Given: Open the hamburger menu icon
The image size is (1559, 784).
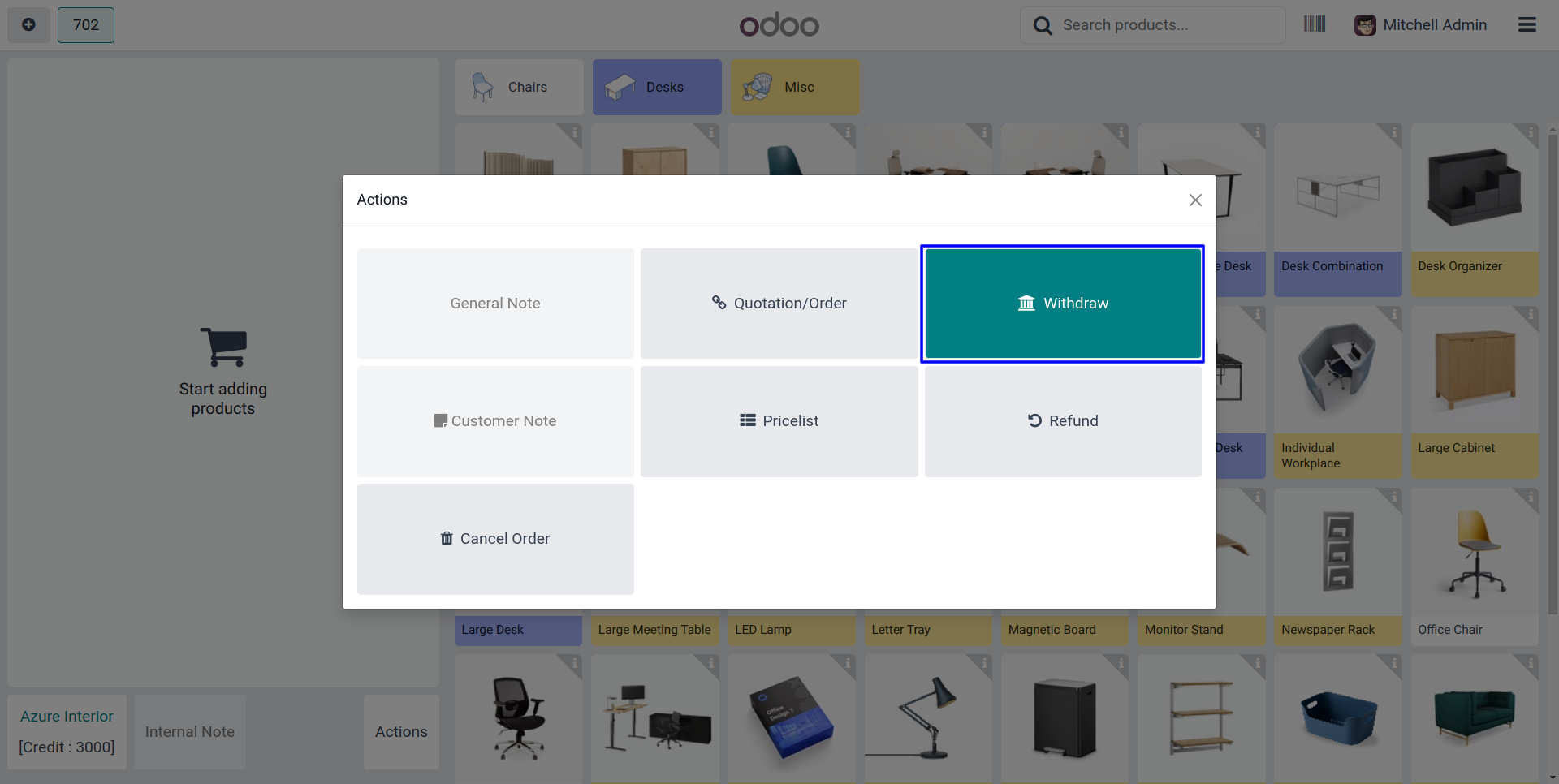Looking at the screenshot, I should (1527, 24).
